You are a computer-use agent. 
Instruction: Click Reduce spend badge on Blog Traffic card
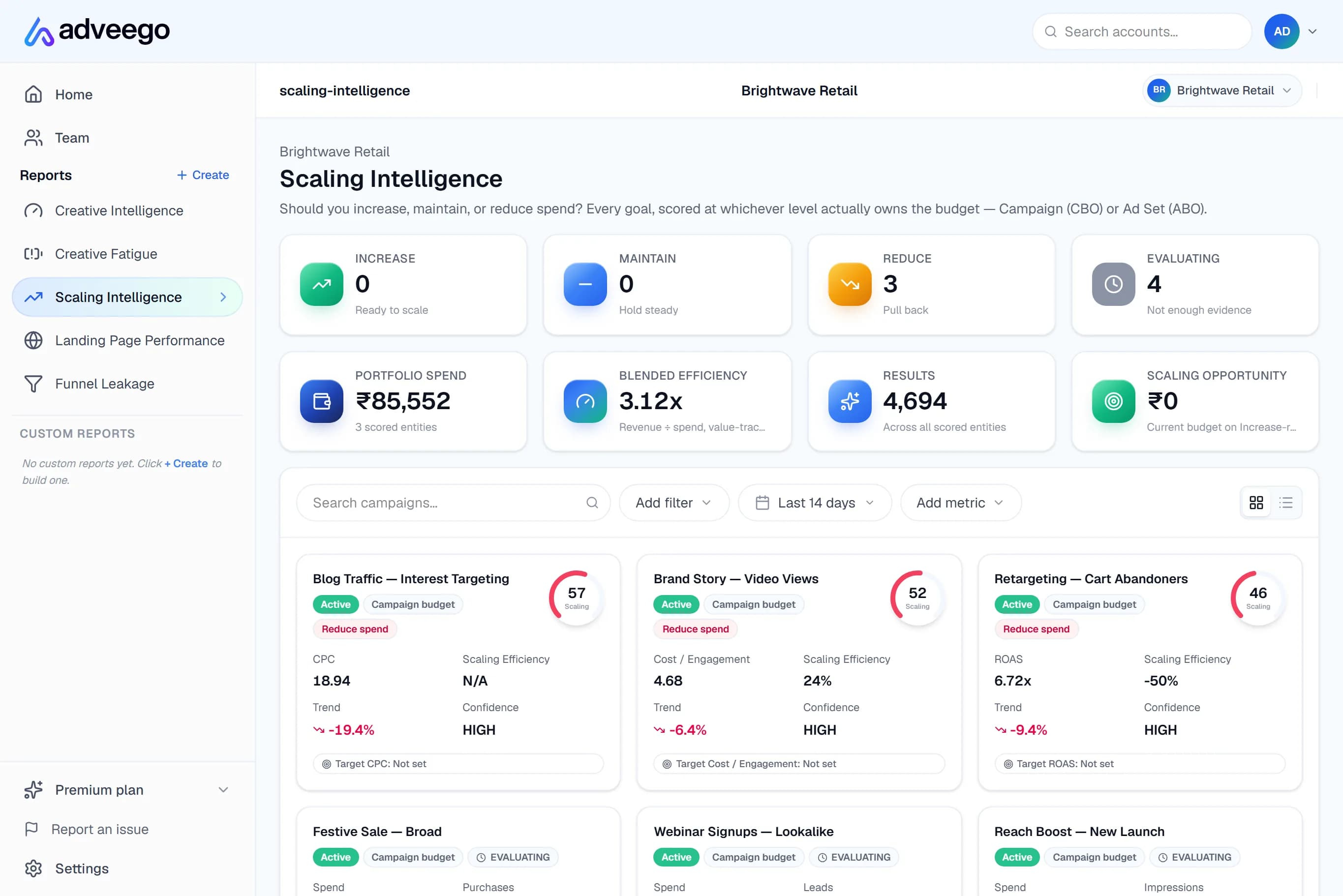click(x=354, y=628)
